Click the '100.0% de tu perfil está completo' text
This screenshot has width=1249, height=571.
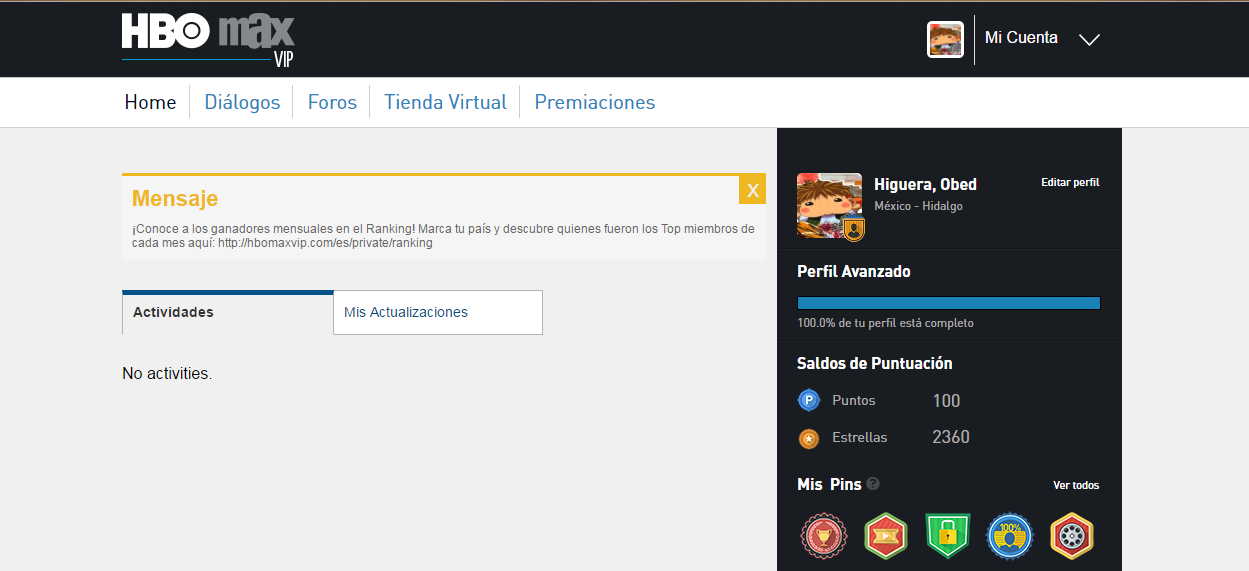[x=885, y=323]
